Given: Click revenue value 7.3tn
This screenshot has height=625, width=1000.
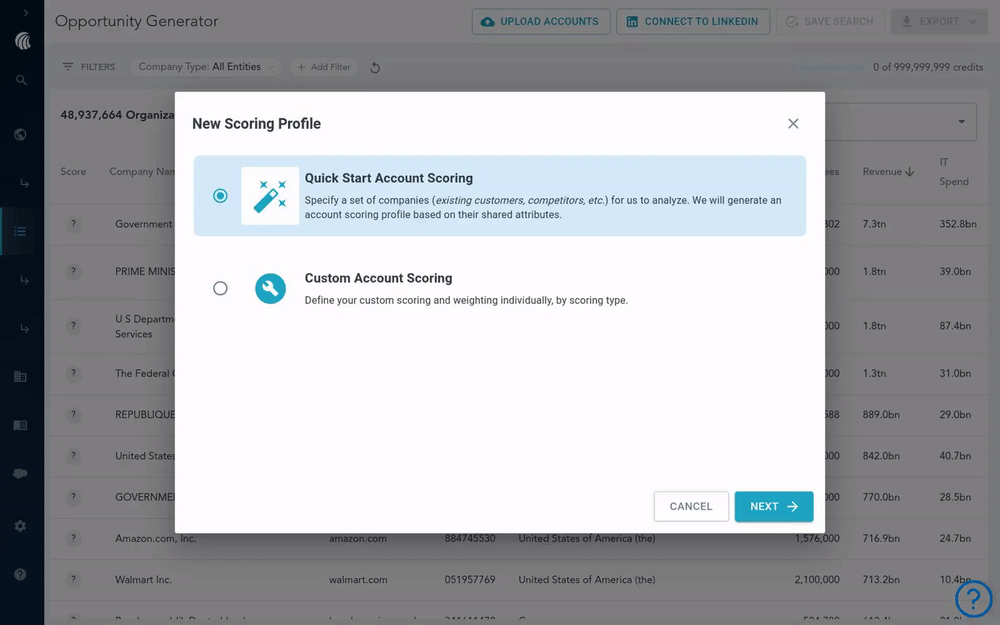Looking at the screenshot, I should tap(874, 224).
